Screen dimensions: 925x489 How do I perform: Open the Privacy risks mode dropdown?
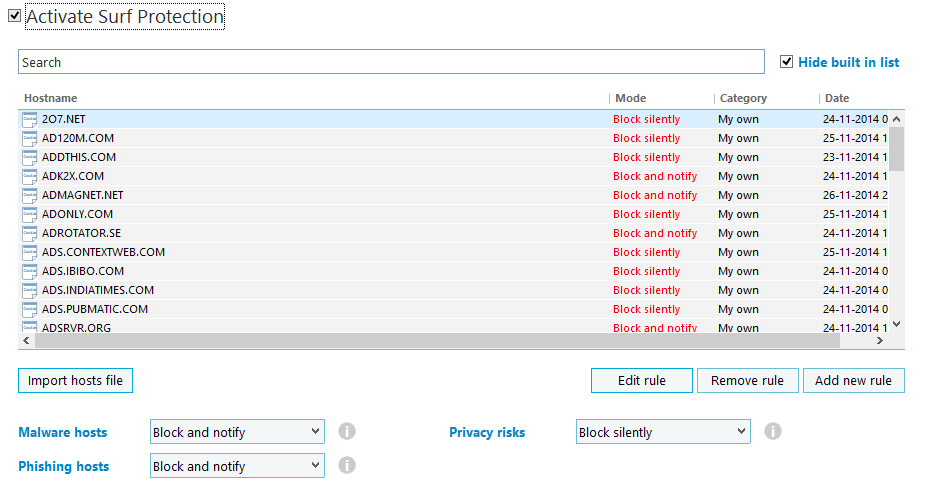pyautogui.click(x=663, y=432)
